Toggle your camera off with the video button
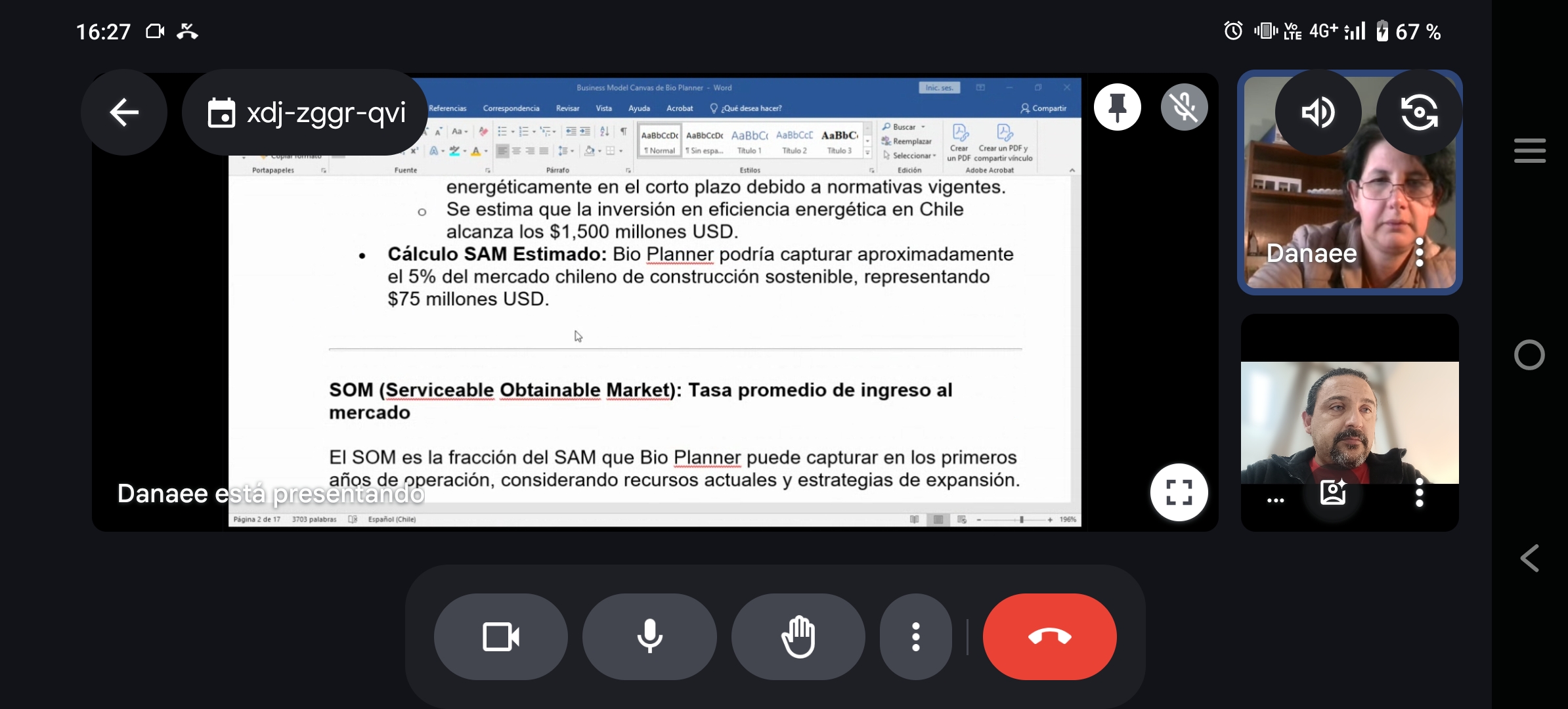The width and height of the screenshot is (1568, 709). pyautogui.click(x=500, y=635)
